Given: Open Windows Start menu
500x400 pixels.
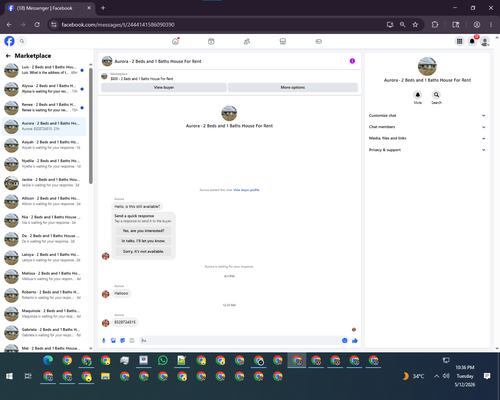Looking at the screenshot, I should pos(9,376).
